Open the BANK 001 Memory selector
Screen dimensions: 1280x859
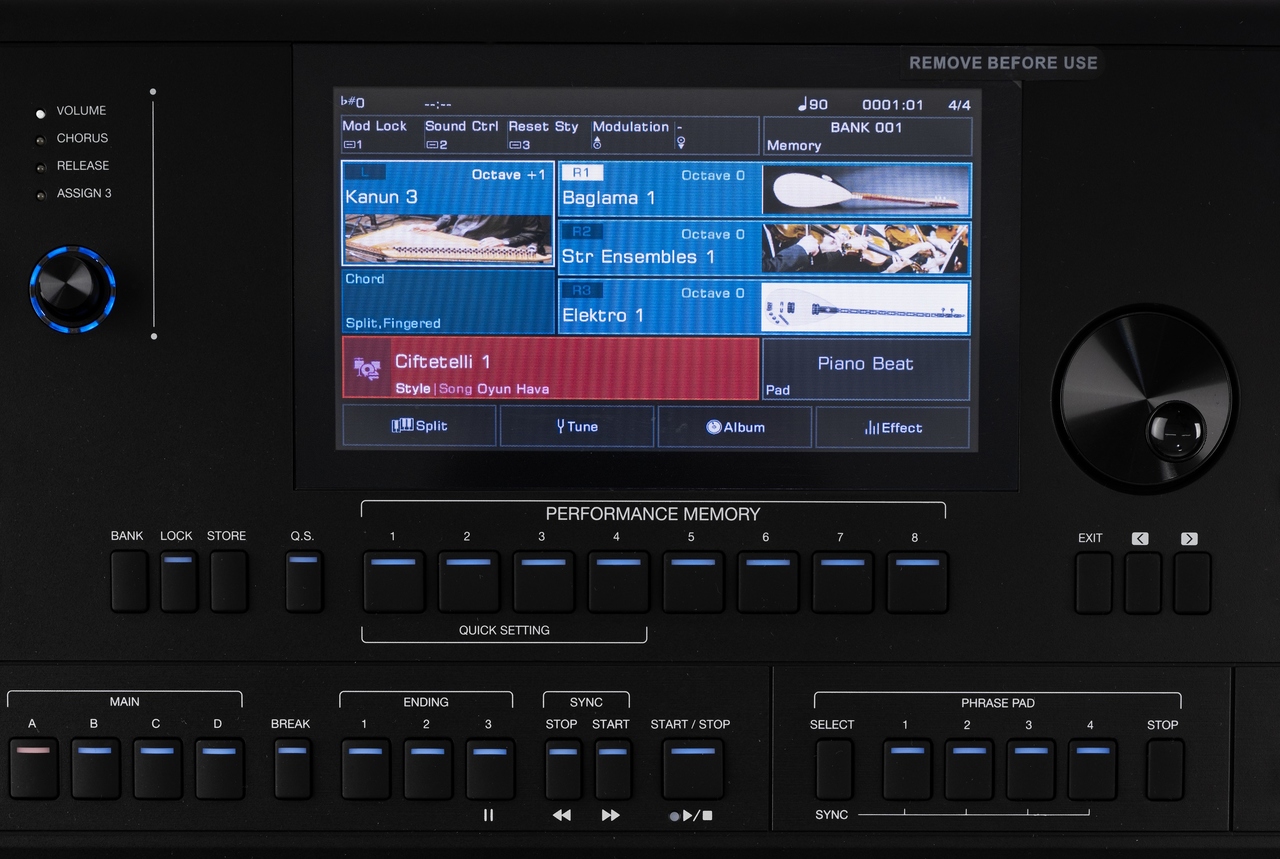[x=866, y=136]
